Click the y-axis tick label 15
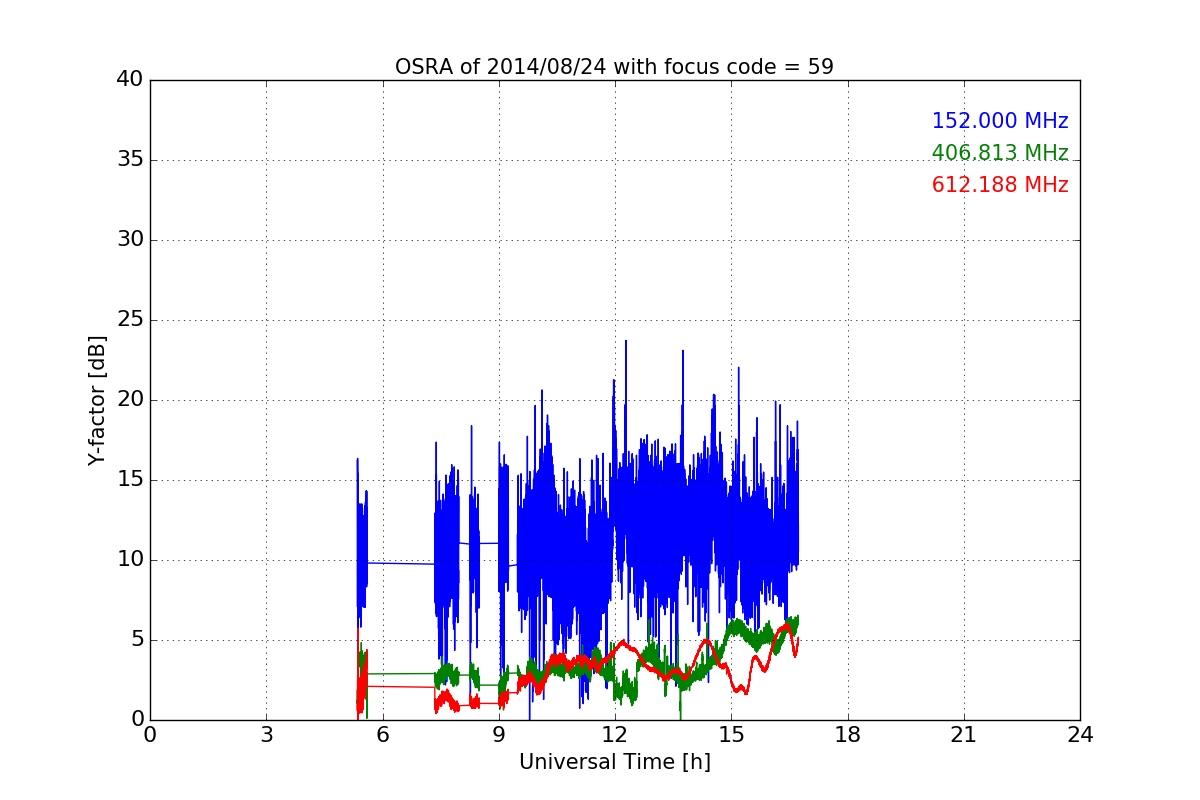1200x800 pixels. 130,480
